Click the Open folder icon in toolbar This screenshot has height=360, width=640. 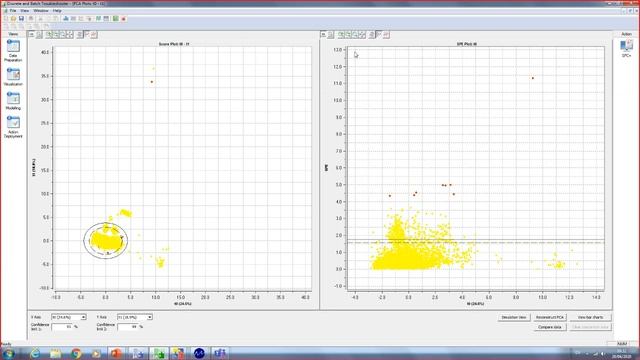pos(13,18)
